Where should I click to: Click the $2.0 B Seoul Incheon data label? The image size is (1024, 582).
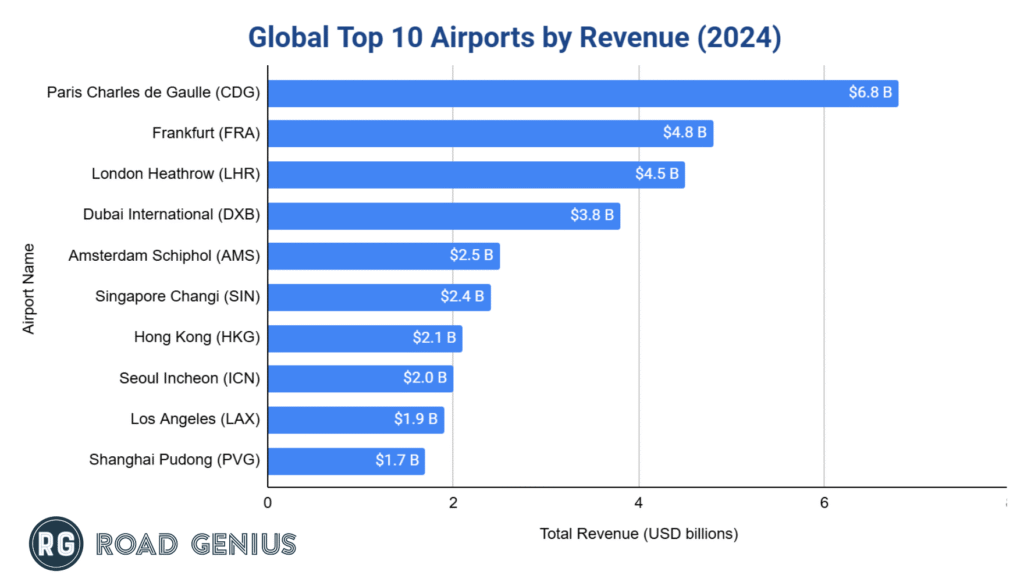[x=425, y=379]
